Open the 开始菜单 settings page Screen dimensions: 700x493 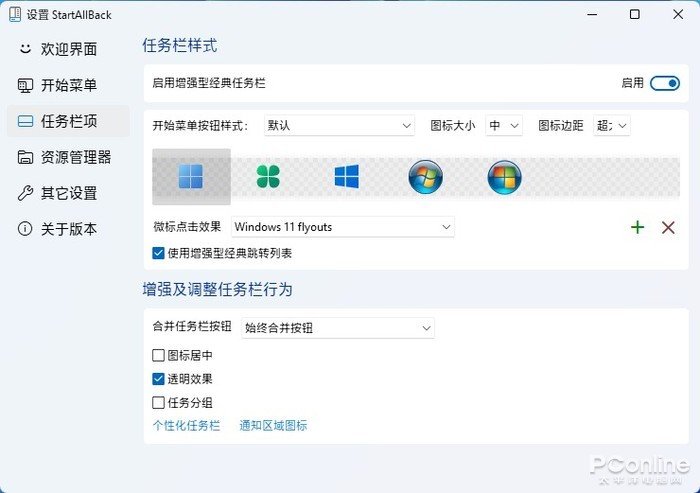pos(69,85)
